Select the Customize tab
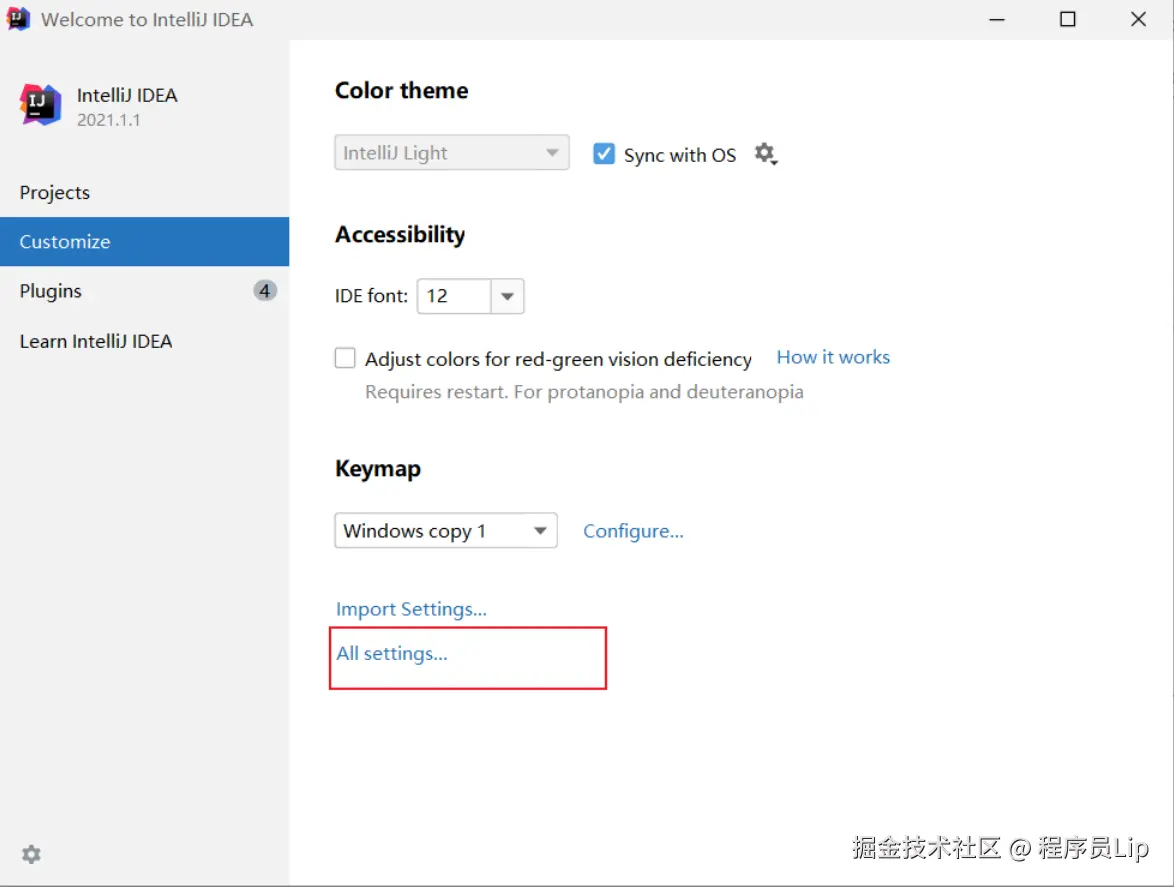1174x887 pixels. click(x=145, y=242)
